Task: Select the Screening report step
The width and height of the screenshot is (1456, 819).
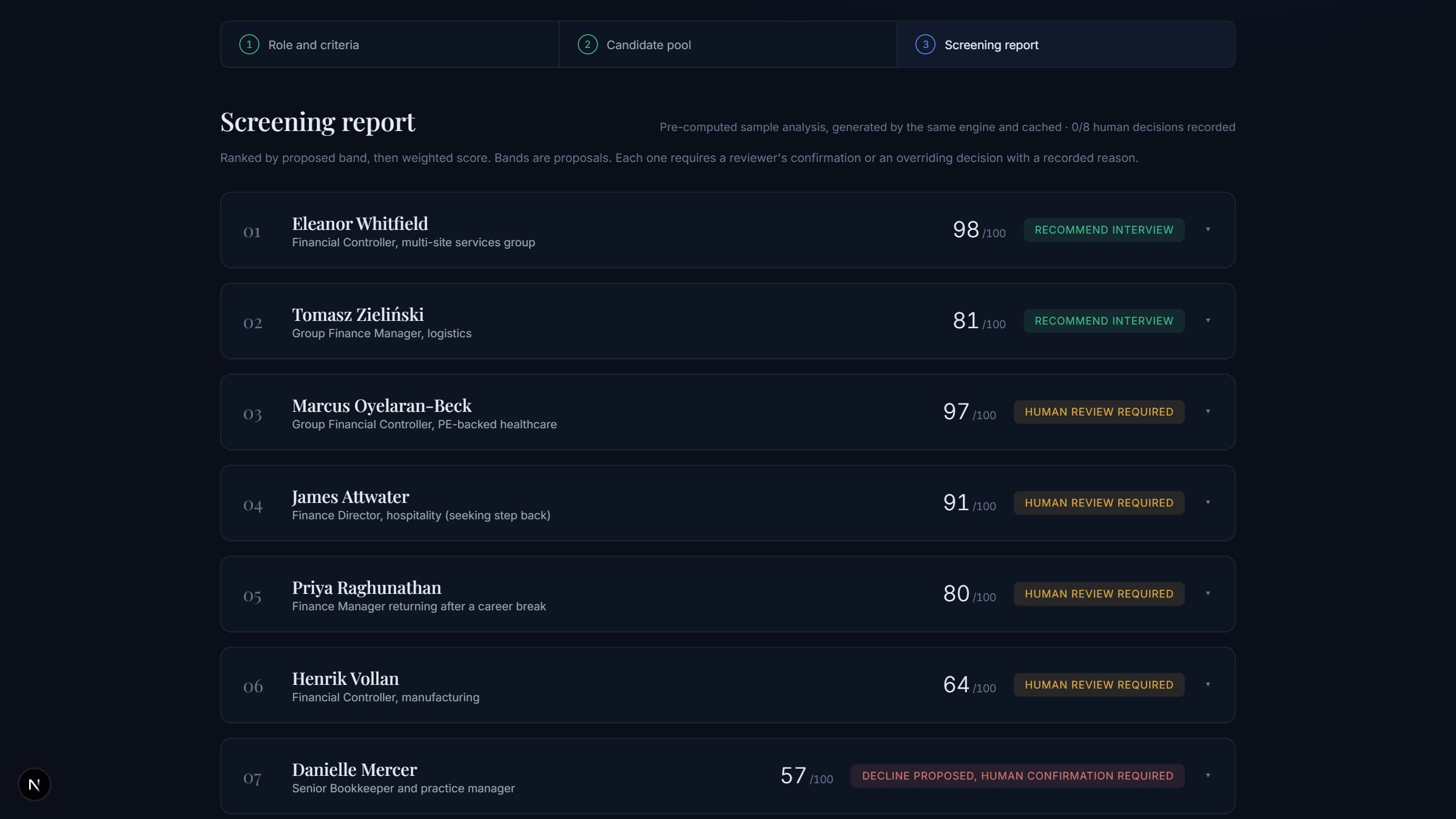Action: (x=1066, y=44)
